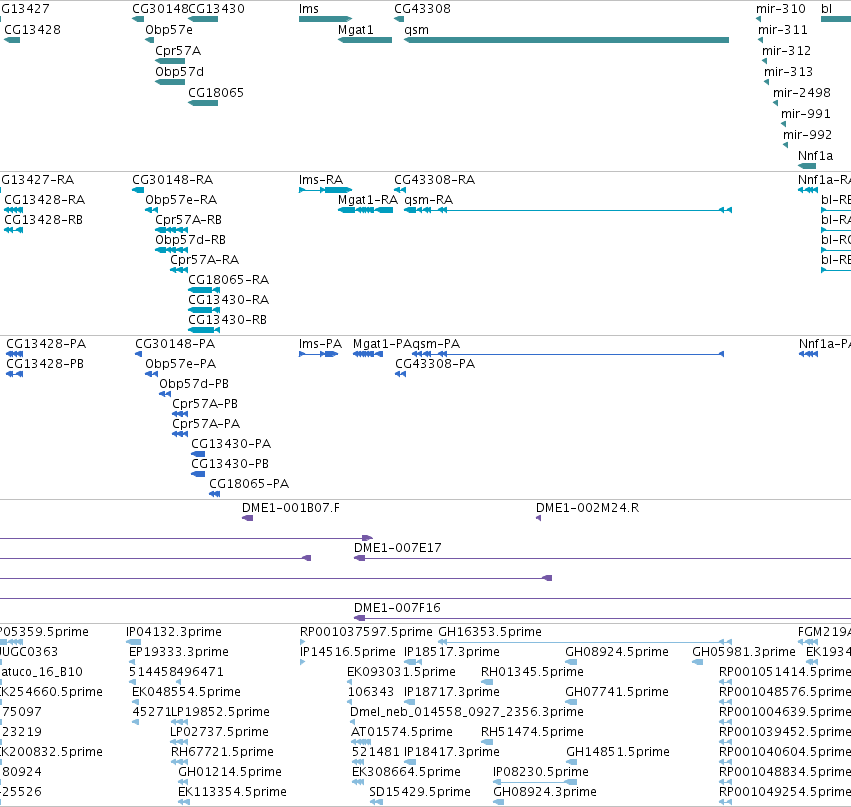Click the SD15429.5prime EST label
Screen dimensions: 851x807
click(x=420, y=792)
